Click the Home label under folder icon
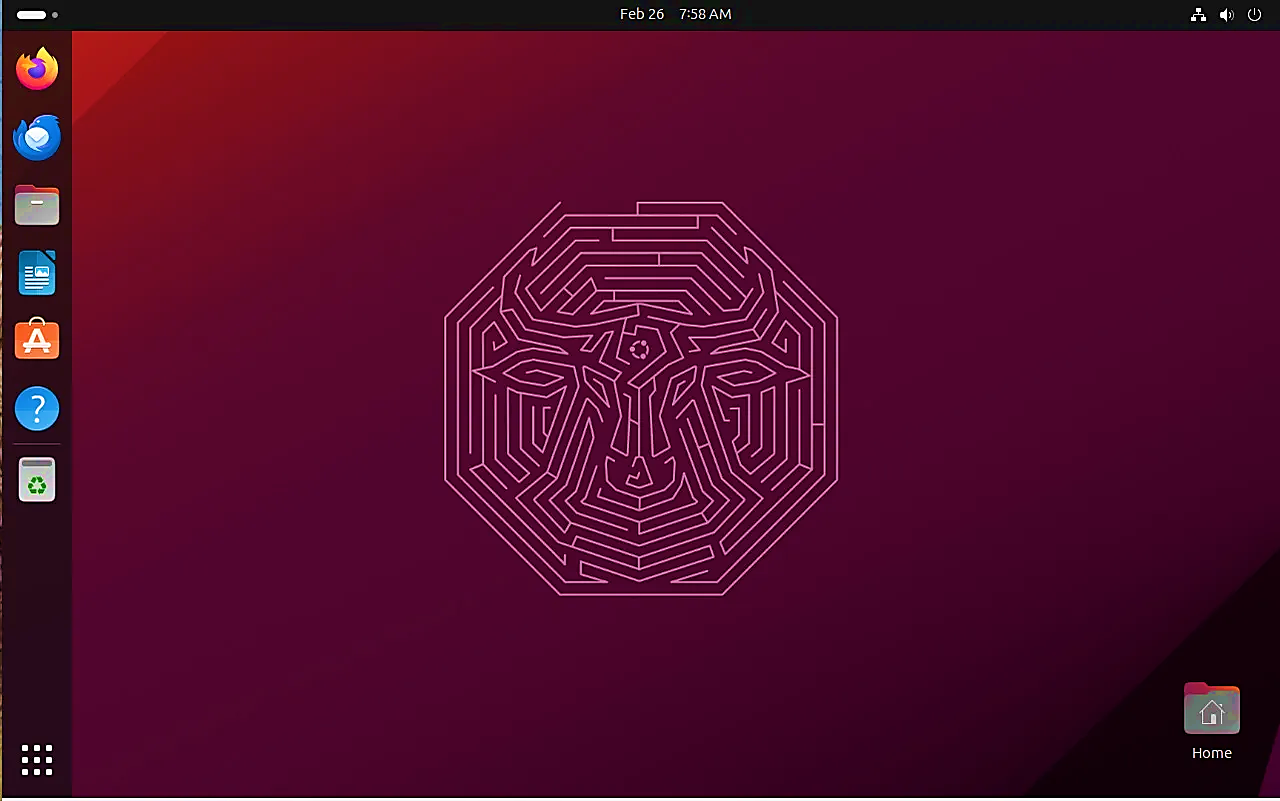 click(1211, 753)
